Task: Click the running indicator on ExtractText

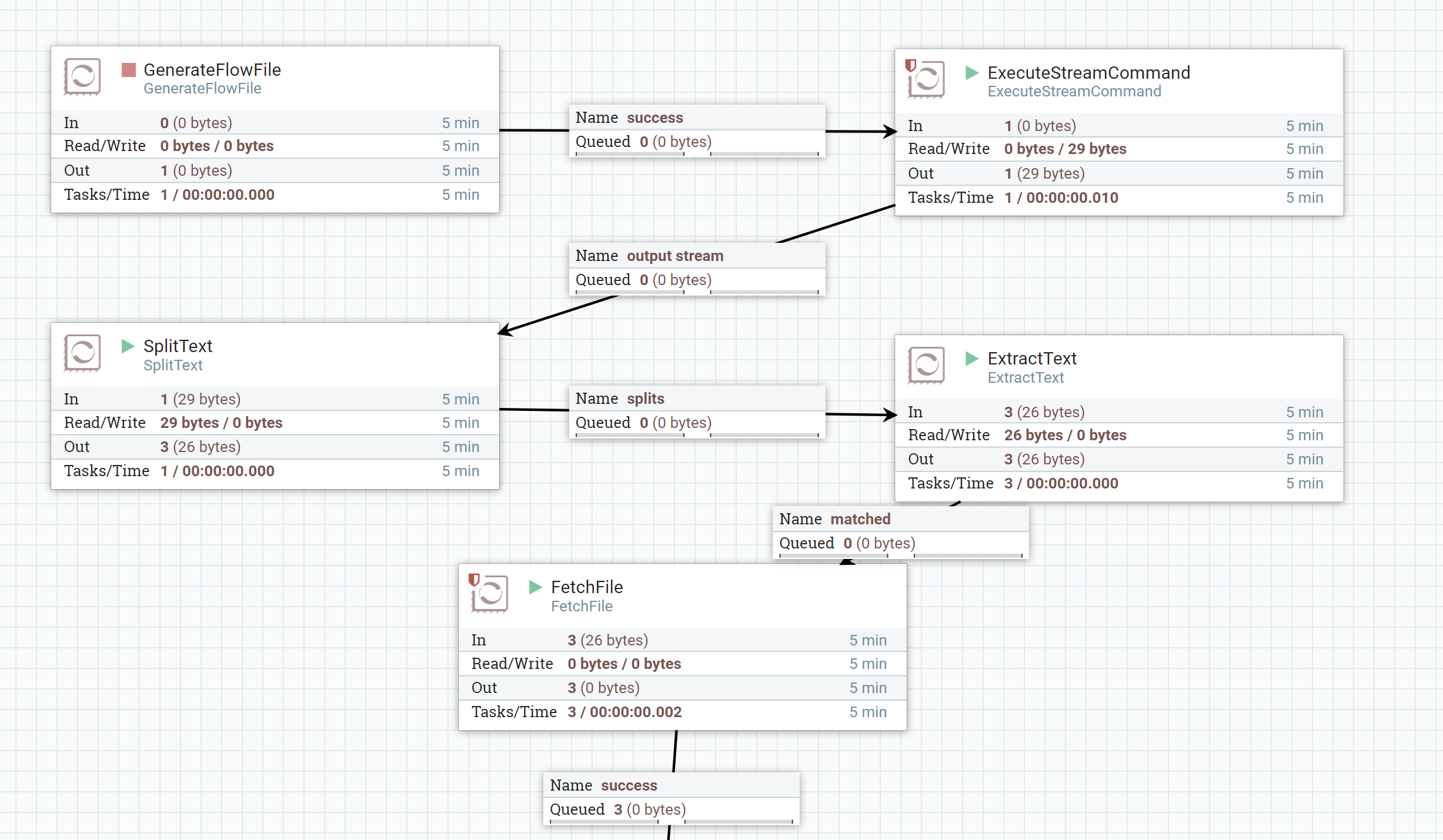Action: coord(971,358)
